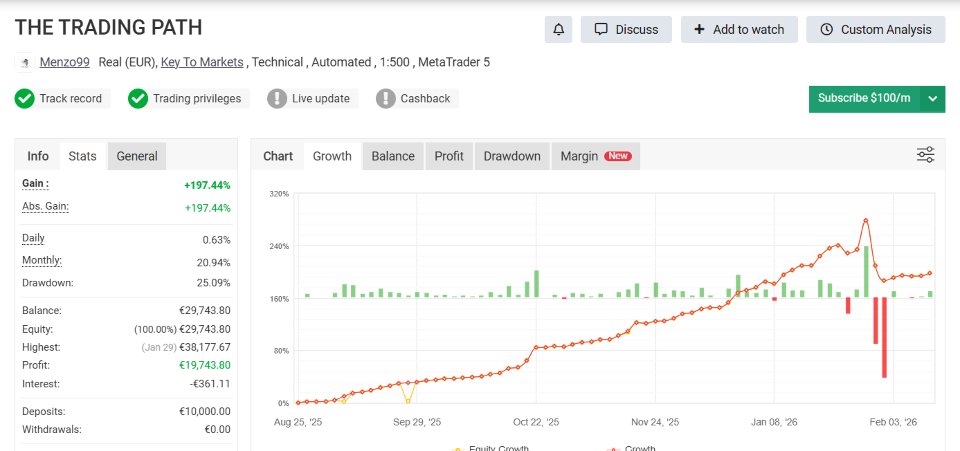Screen dimensions: 960x451
Task: Click Cashback exclamation status icon
Action: pos(386,99)
